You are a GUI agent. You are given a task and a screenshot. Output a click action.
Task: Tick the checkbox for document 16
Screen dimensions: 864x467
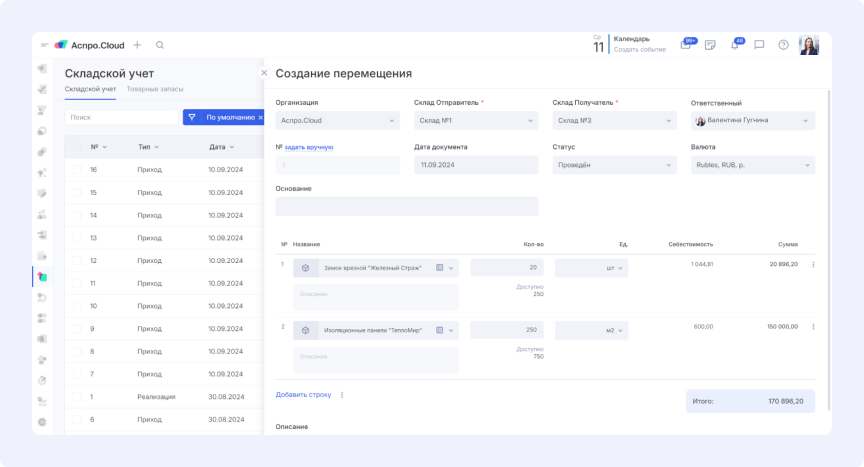coord(76,170)
